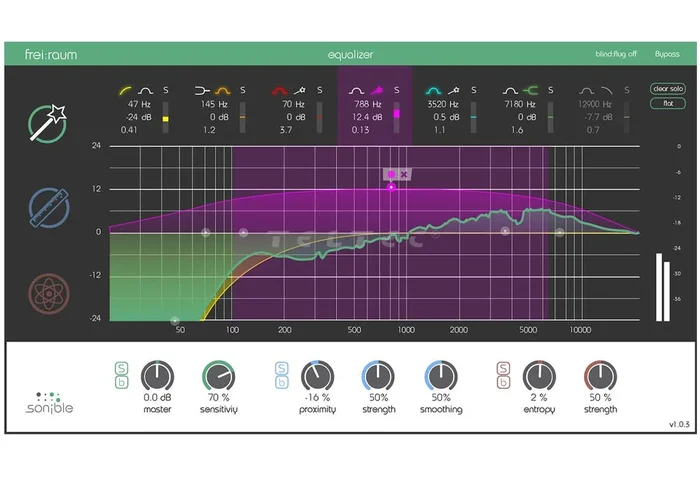
Task: Click the x on the magenta band handle
Action: (x=404, y=175)
